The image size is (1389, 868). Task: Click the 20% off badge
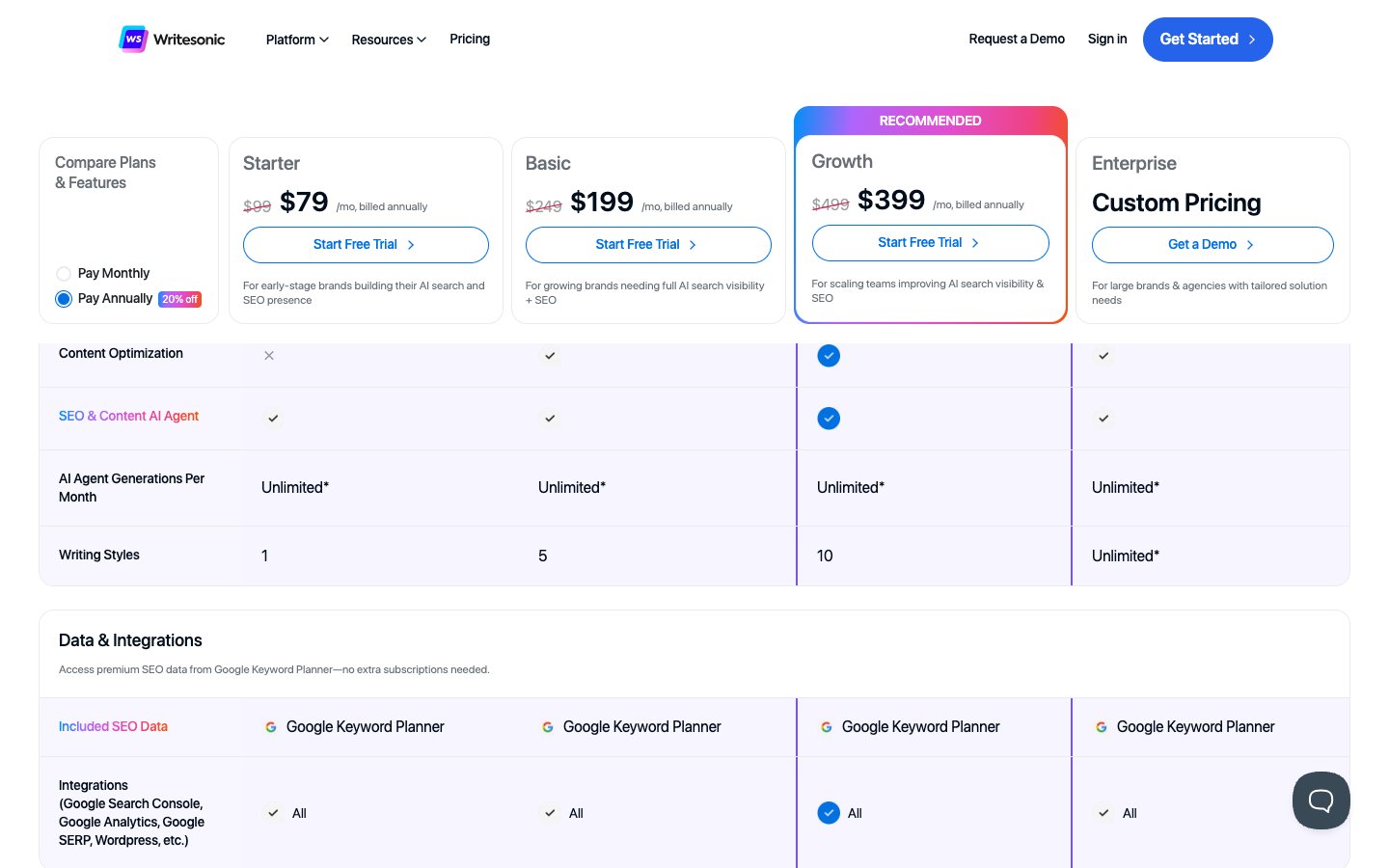(180, 299)
